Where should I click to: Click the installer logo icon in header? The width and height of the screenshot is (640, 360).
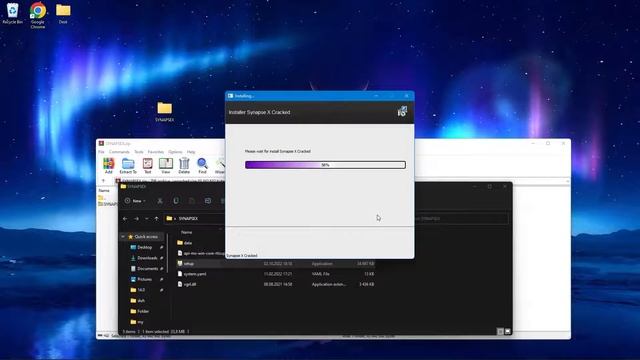coord(402,111)
